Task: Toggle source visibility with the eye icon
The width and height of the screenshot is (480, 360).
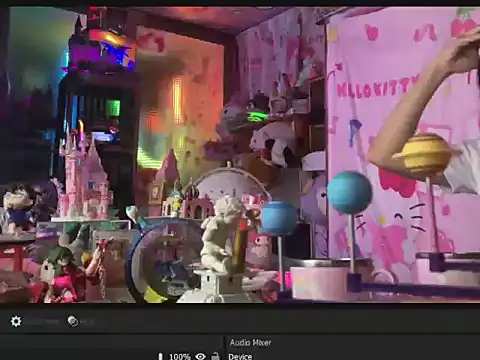Action: 200,356
